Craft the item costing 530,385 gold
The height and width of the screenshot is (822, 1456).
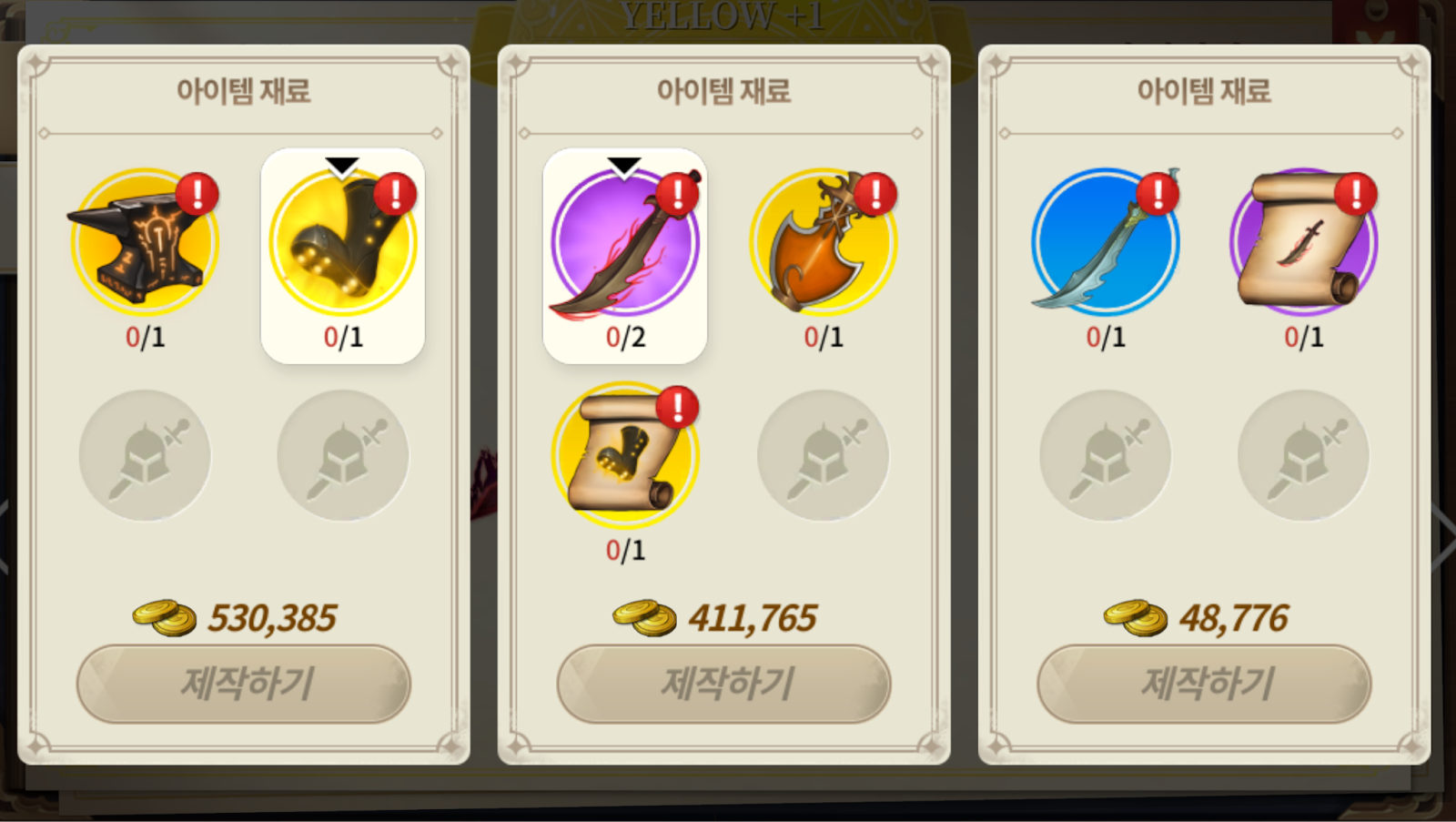pyautogui.click(x=244, y=684)
